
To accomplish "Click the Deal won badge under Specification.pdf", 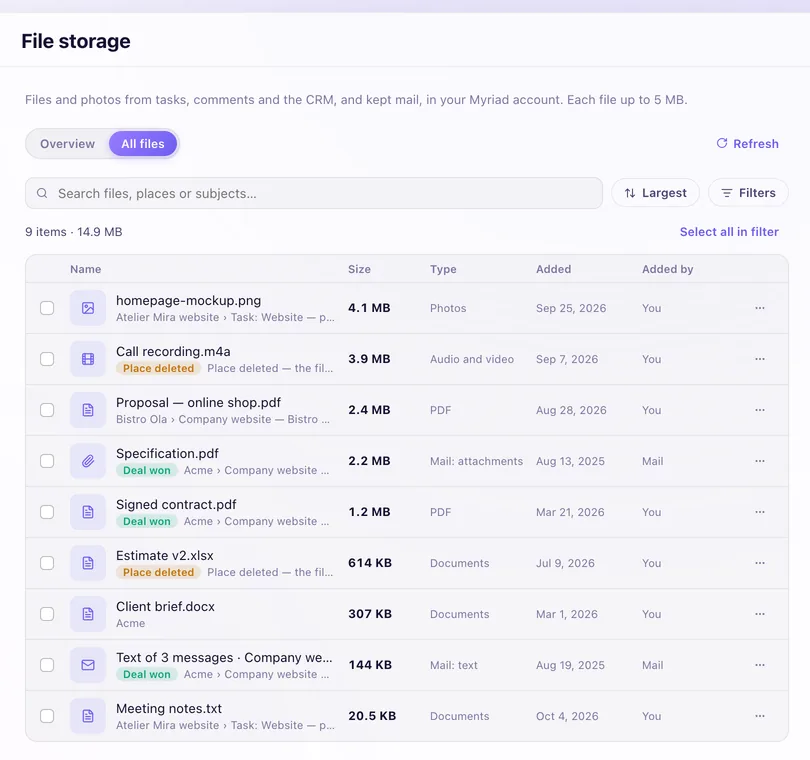I will [147, 470].
